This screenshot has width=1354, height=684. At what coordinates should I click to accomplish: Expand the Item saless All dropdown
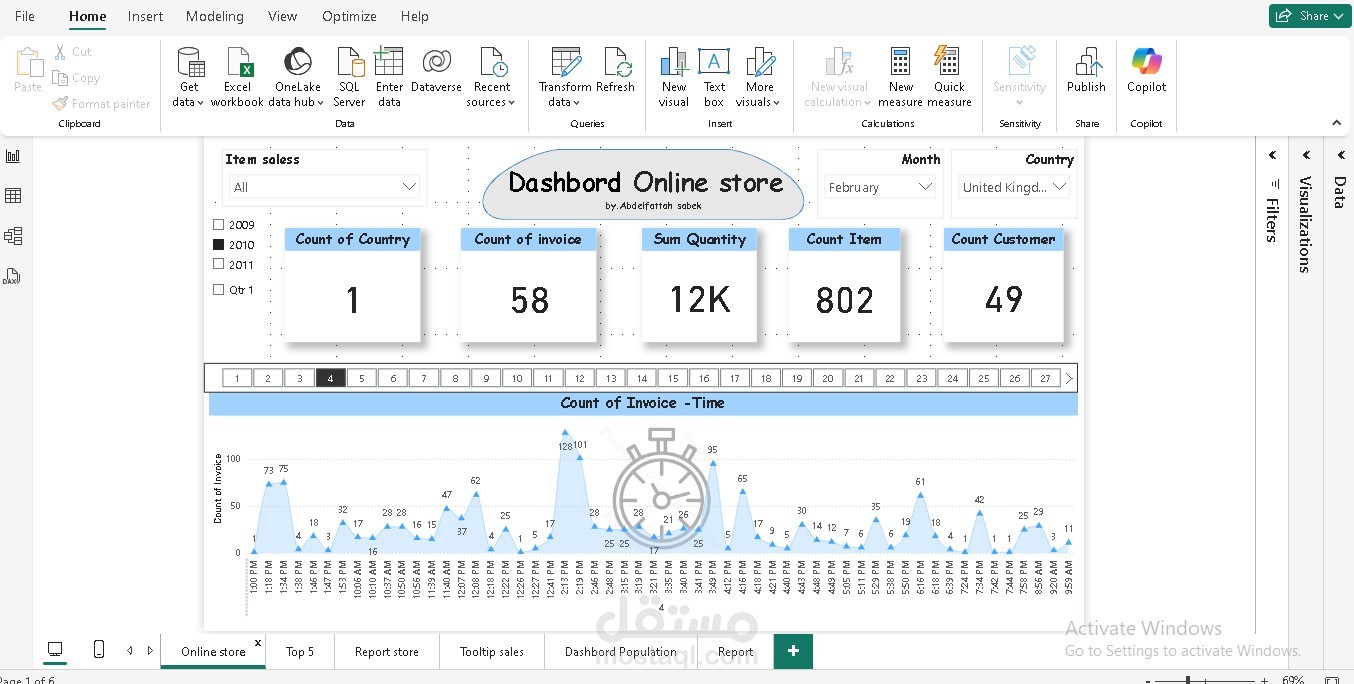[x=324, y=187]
